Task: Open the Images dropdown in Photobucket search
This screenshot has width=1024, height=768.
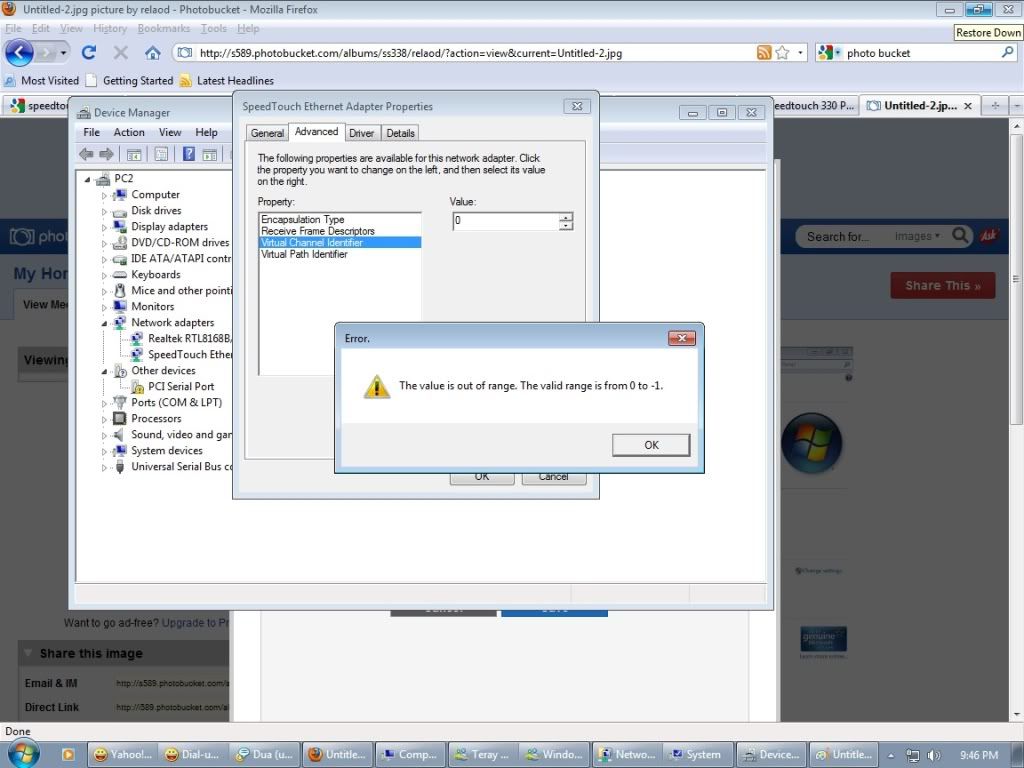Action: point(917,236)
